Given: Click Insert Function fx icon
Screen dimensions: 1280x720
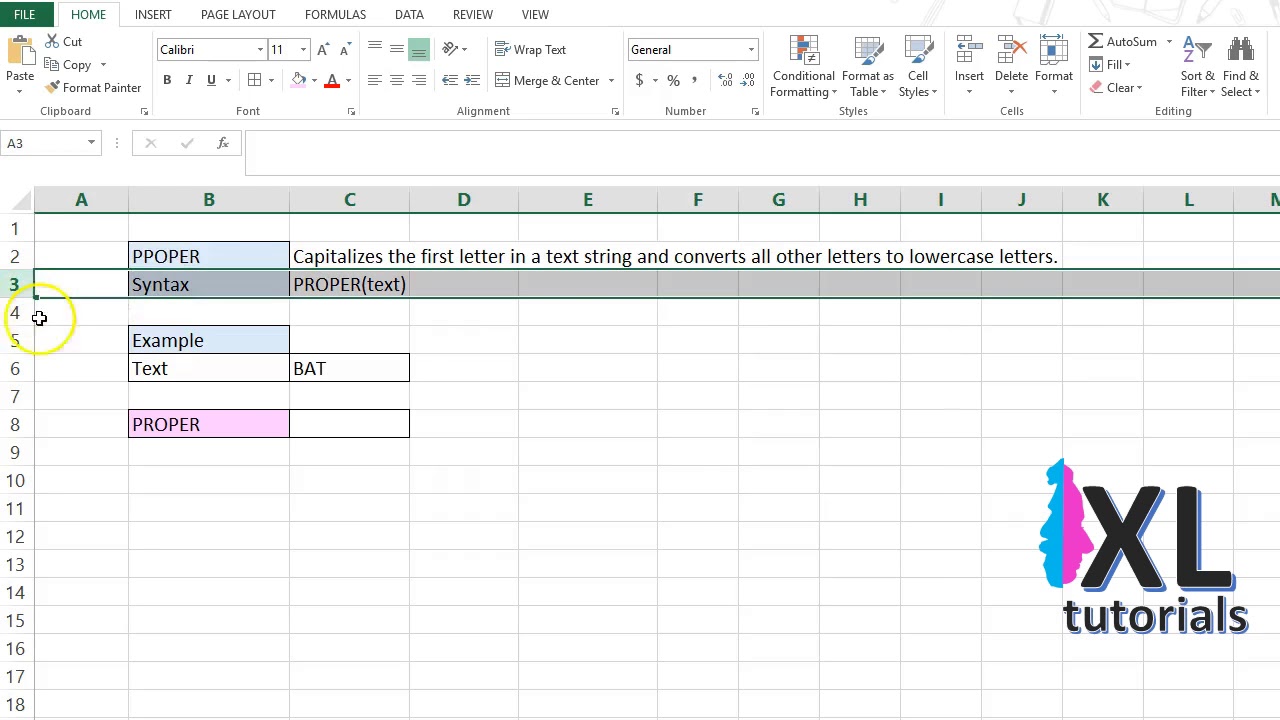Looking at the screenshot, I should (x=223, y=143).
